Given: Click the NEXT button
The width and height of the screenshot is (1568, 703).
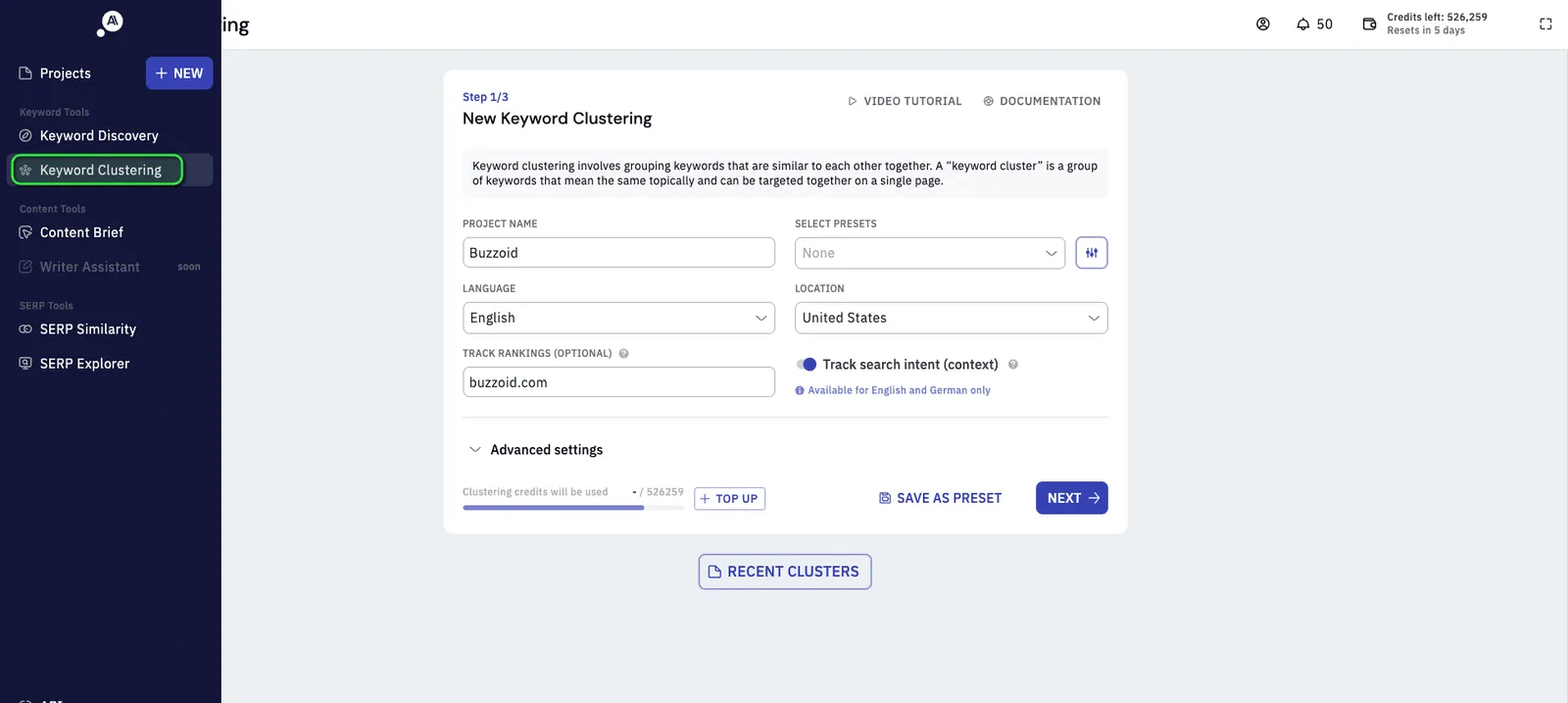Looking at the screenshot, I should tap(1072, 498).
